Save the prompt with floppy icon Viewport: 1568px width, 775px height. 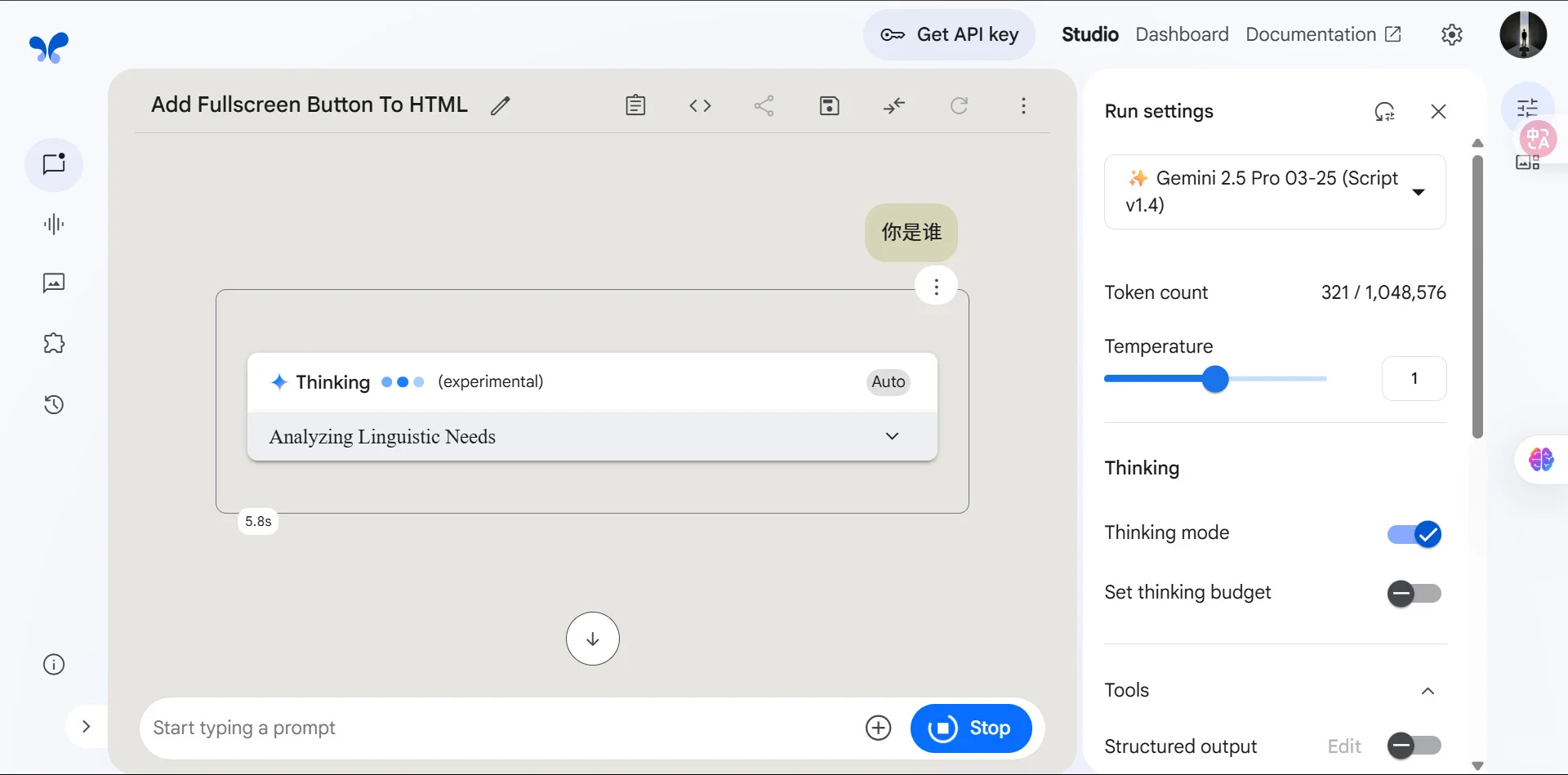pyautogui.click(x=829, y=105)
